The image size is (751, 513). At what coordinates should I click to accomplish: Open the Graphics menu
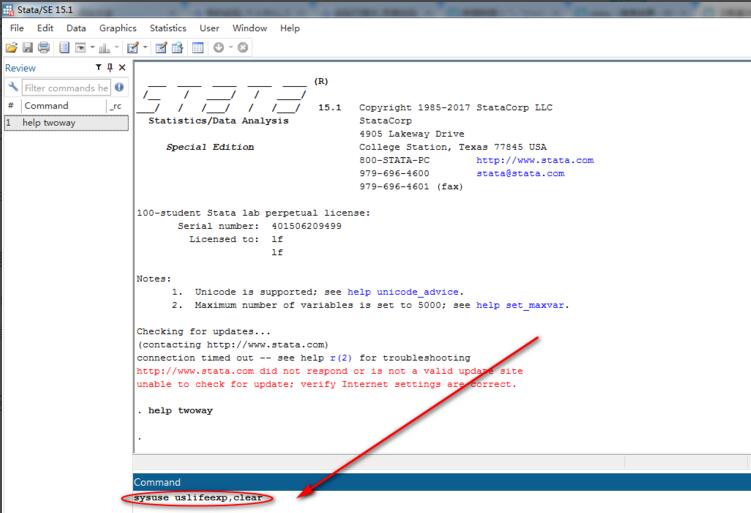(118, 28)
